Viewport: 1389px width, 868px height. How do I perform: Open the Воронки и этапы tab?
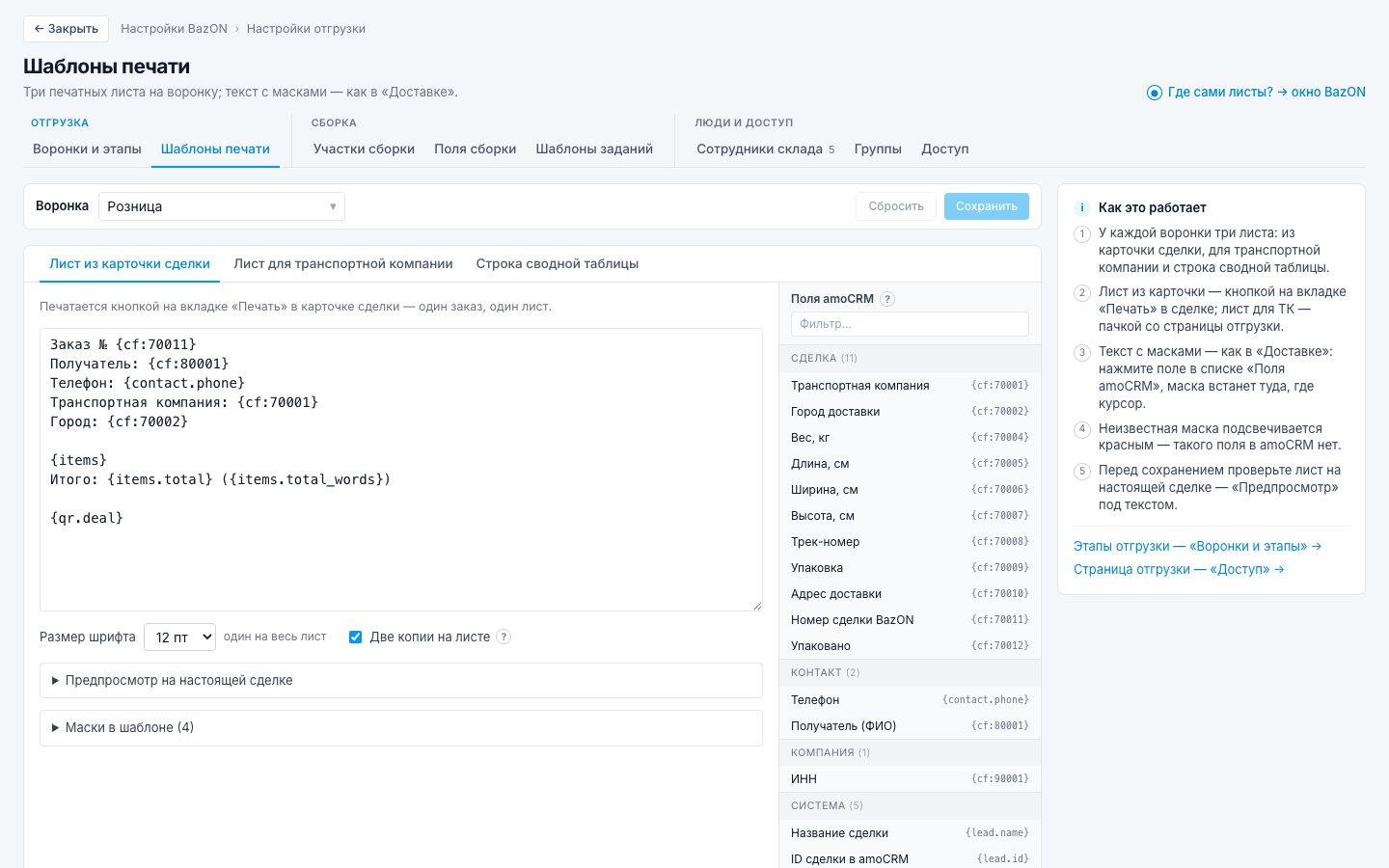(x=87, y=149)
